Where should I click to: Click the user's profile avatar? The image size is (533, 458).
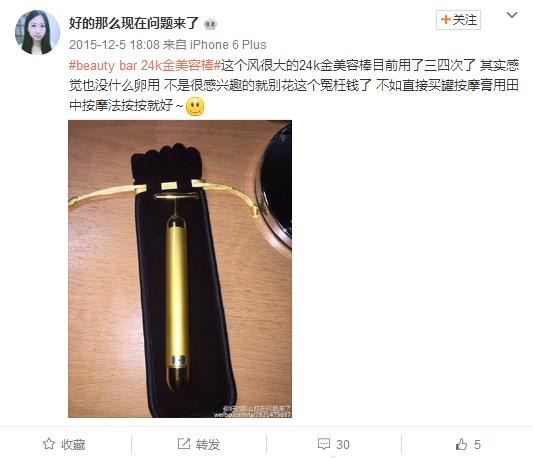click(37, 32)
